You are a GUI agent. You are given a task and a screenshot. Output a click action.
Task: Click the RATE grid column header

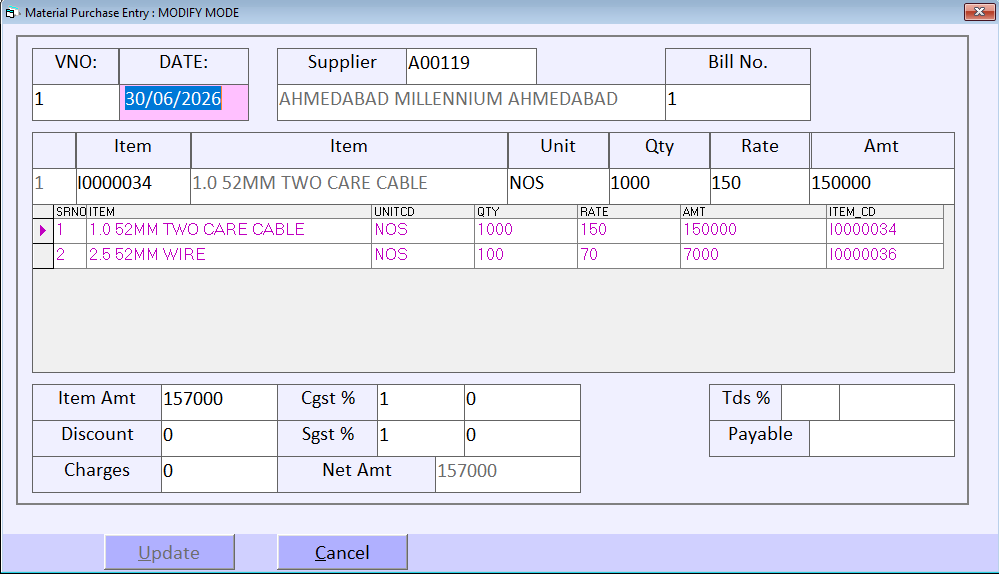[629, 212]
